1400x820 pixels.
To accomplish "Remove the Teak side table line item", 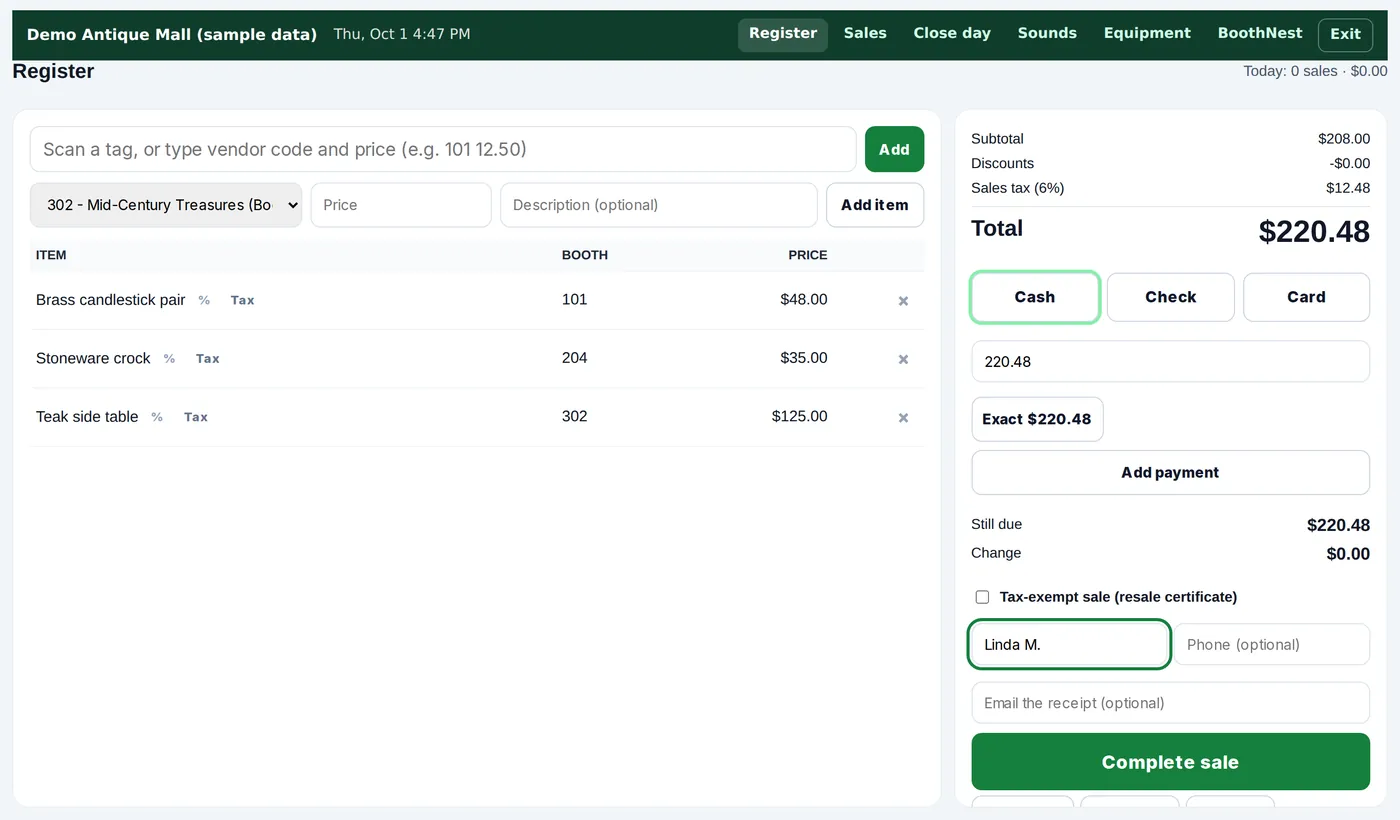I will pyautogui.click(x=903, y=418).
